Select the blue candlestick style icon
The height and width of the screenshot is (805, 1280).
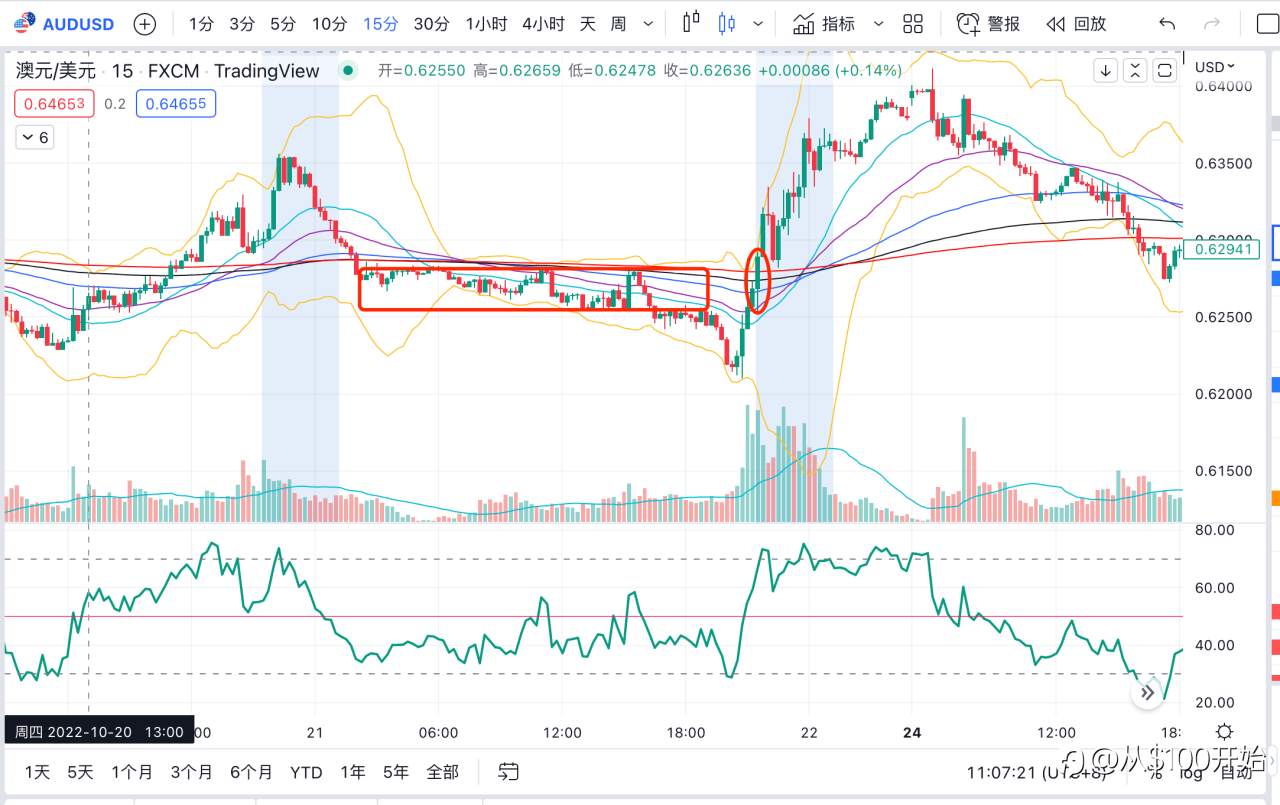tap(726, 24)
